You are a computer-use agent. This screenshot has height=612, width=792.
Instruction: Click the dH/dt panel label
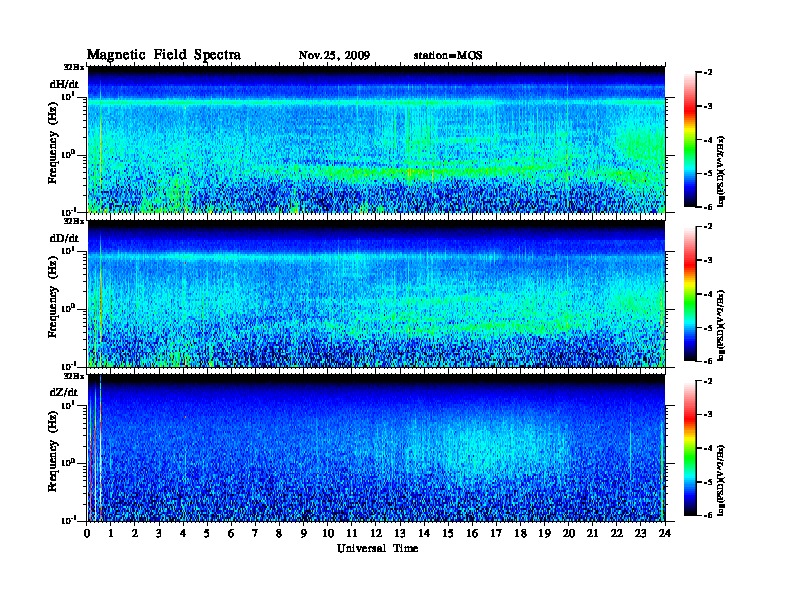(x=64, y=84)
